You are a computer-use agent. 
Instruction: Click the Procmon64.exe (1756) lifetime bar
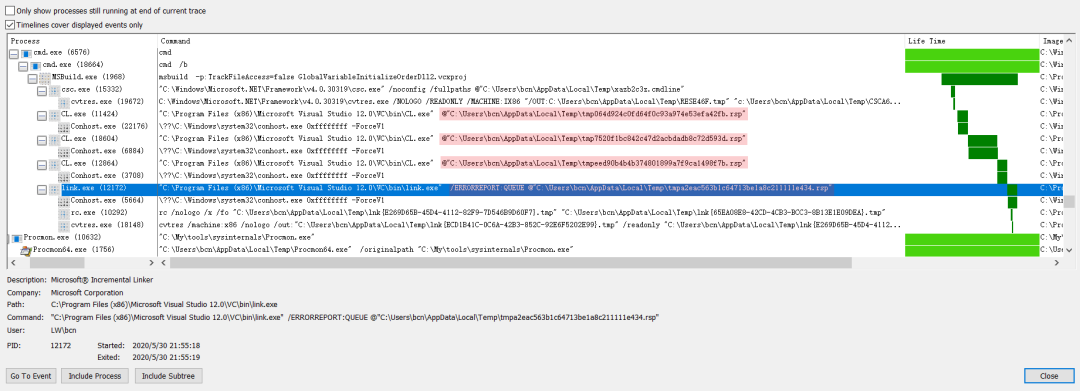[972, 251]
